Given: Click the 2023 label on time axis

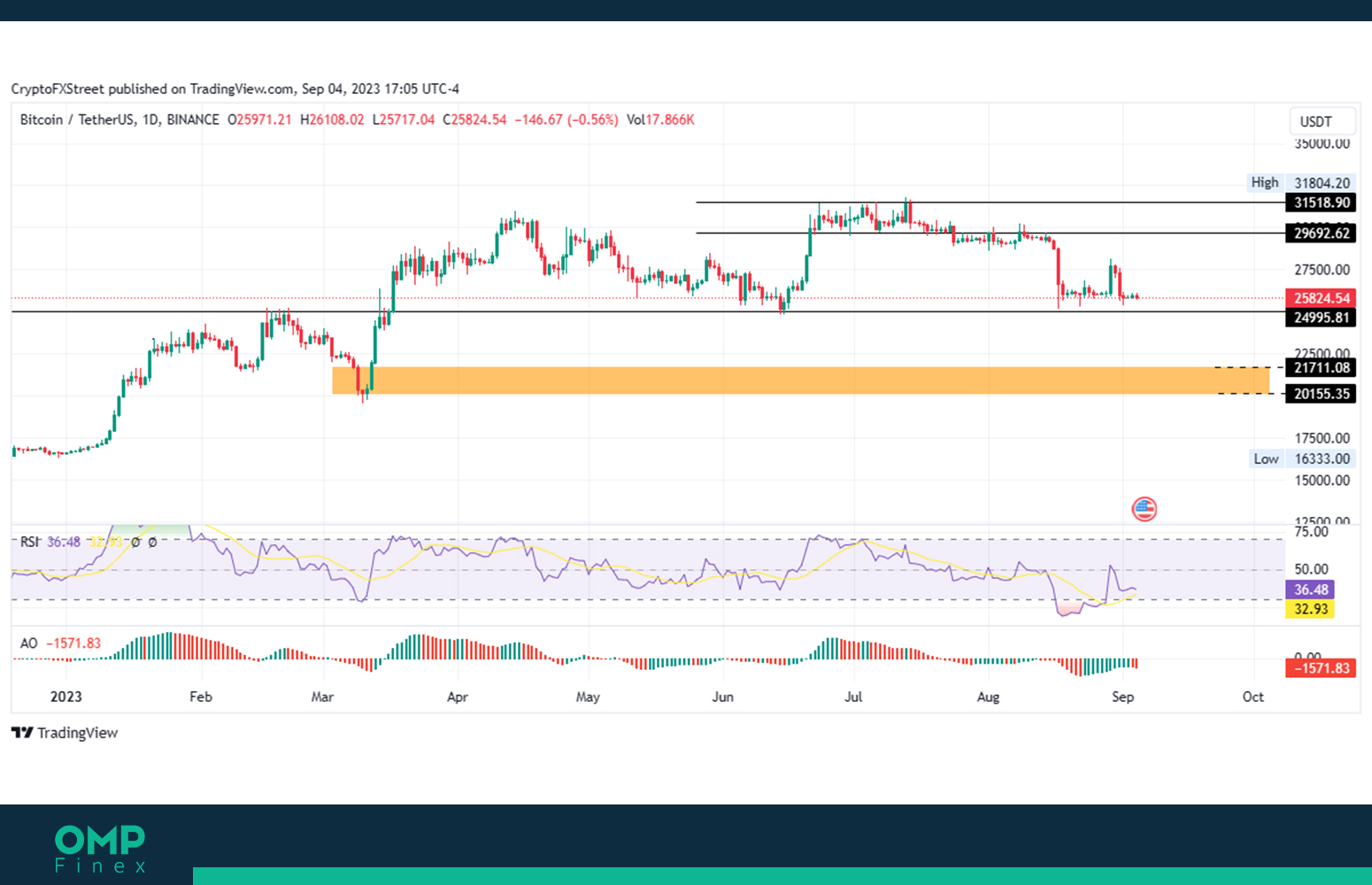Looking at the screenshot, I should pos(66,696).
